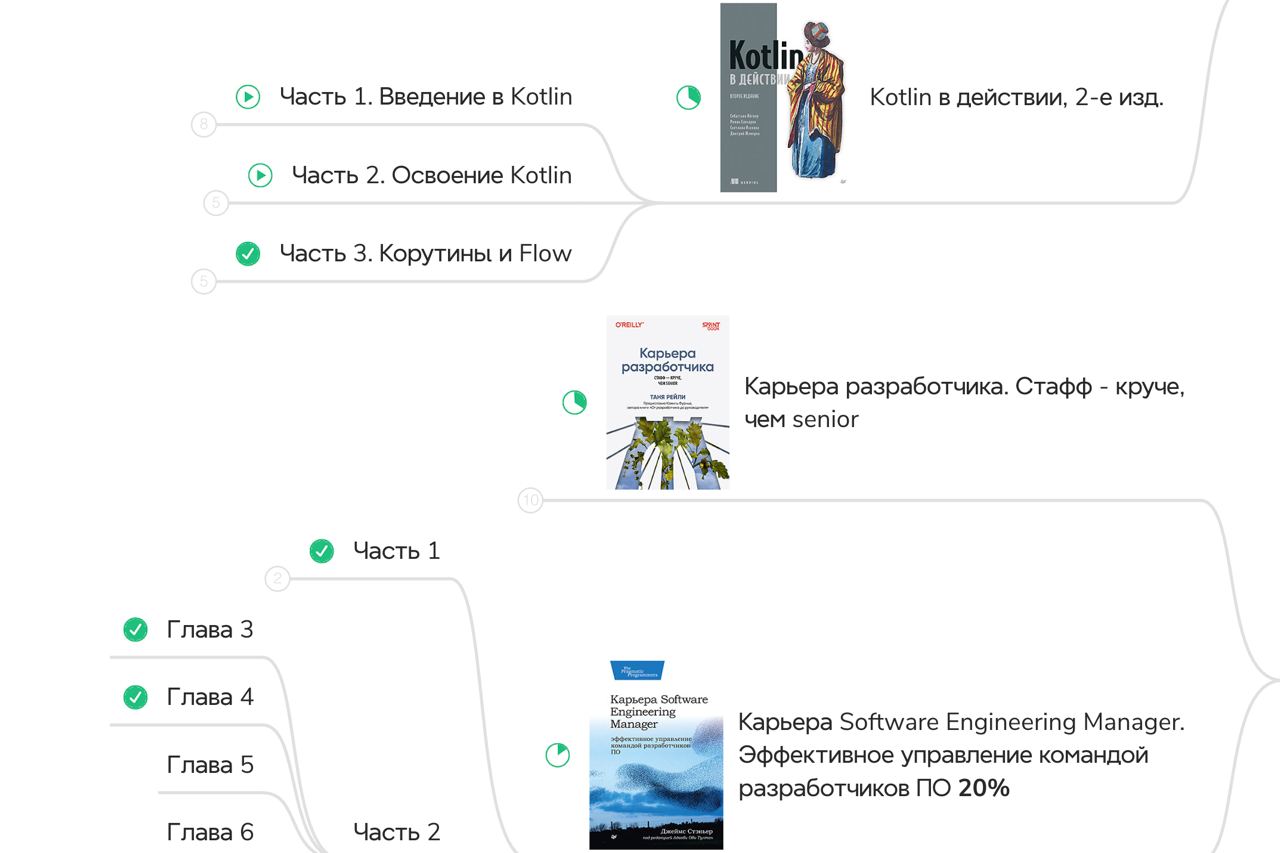Select the "Часть 2" node label
This screenshot has height=853, width=1280.
pyautogui.click(x=397, y=832)
